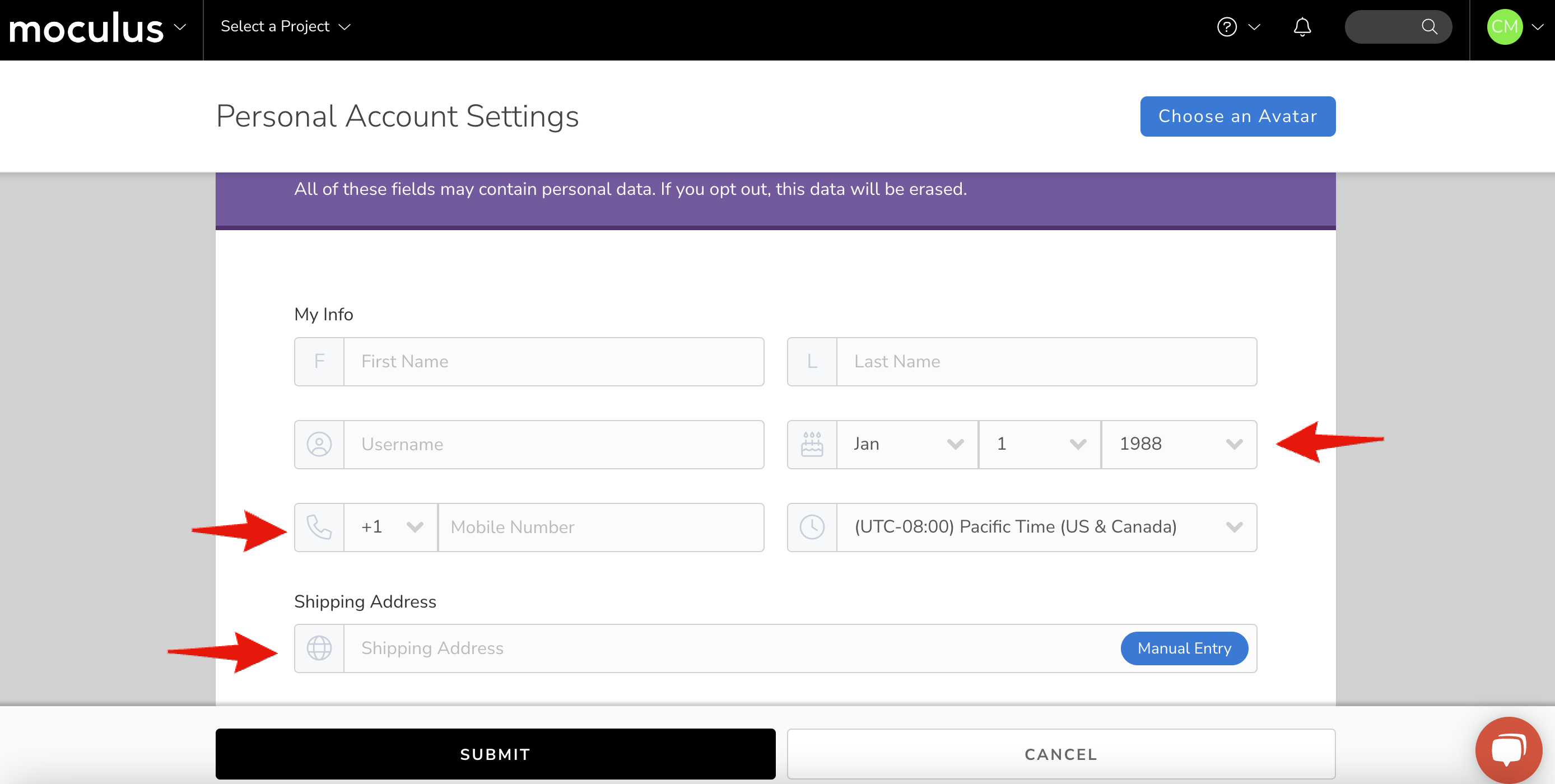
Task: Open the chat support bubble
Action: tap(1509, 750)
